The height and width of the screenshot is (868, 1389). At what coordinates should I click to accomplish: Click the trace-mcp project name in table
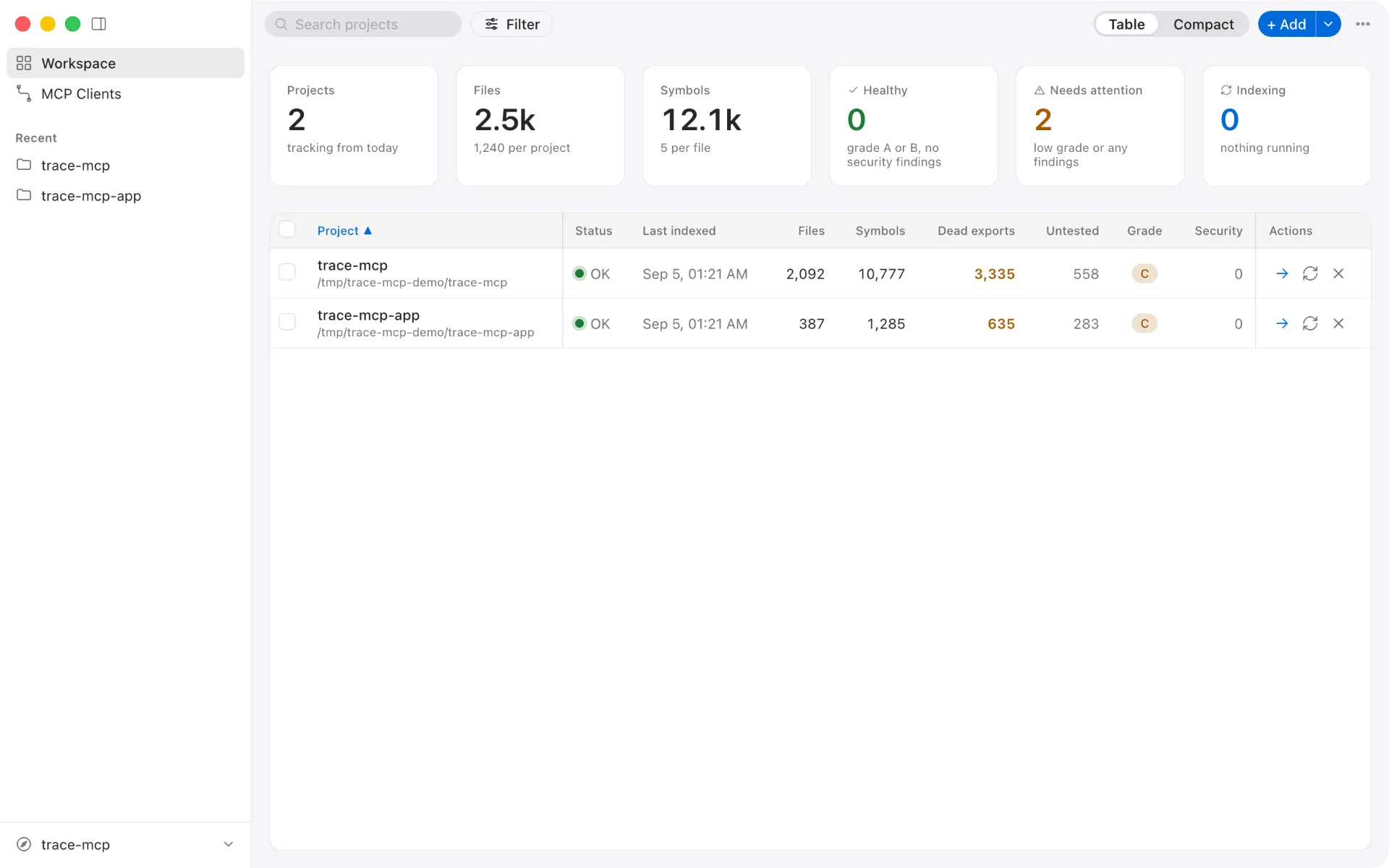point(352,265)
